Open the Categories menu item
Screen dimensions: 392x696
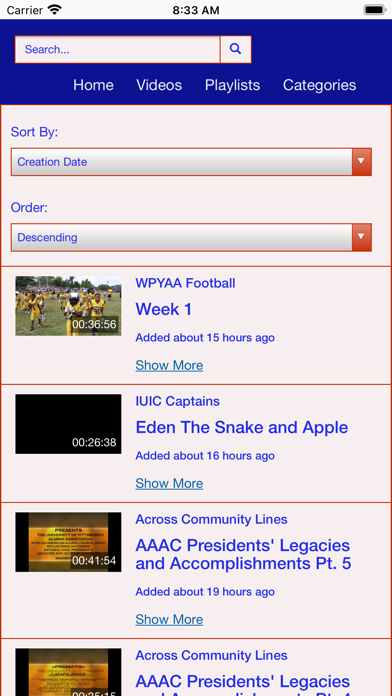click(x=320, y=85)
